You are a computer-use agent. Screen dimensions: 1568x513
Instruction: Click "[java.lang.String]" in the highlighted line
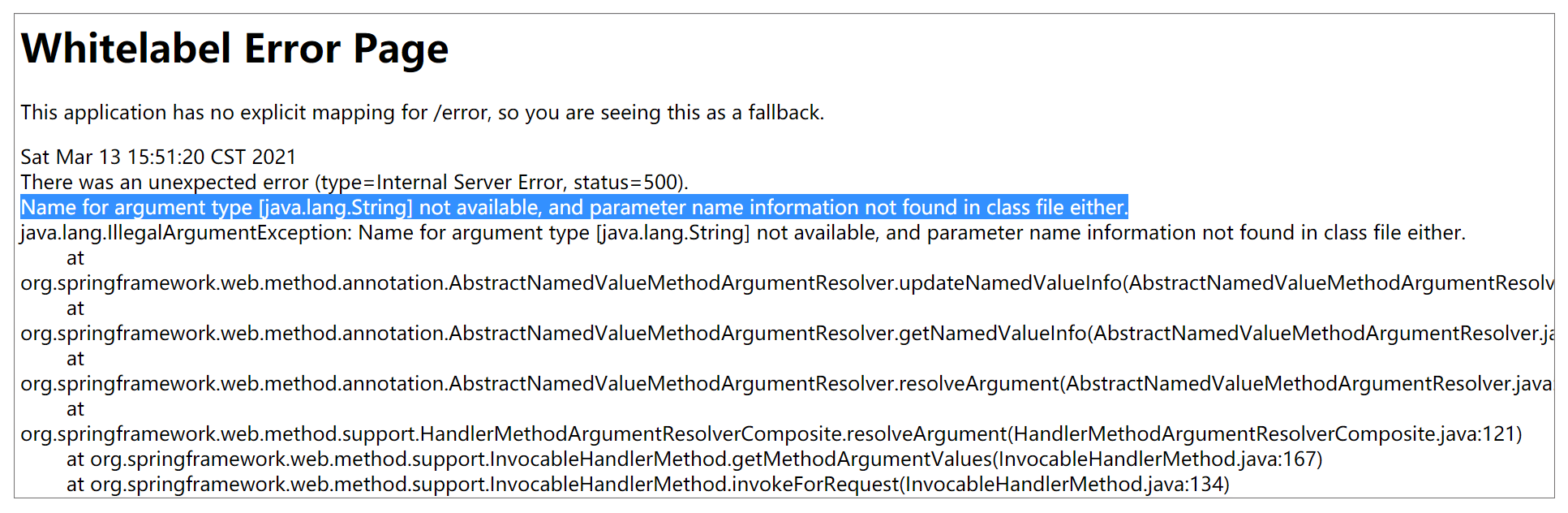coord(335,208)
